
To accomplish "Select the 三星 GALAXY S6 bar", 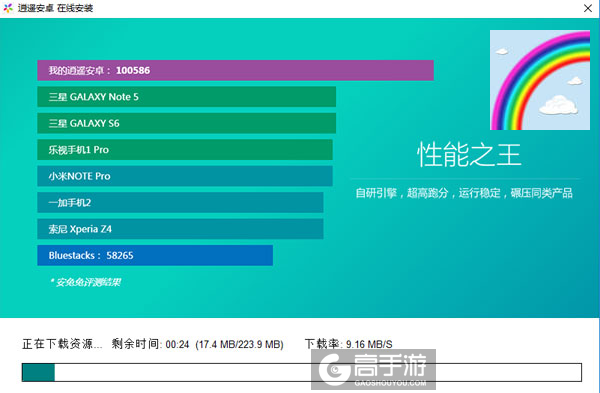I will 187,123.
